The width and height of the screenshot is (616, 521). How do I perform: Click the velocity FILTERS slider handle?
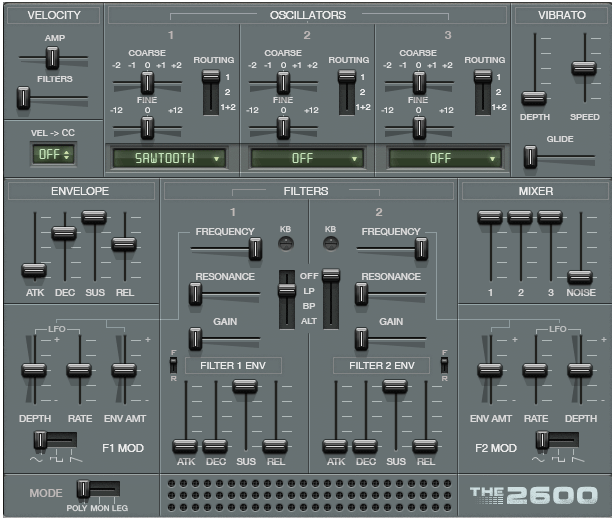(x=23, y=98)
